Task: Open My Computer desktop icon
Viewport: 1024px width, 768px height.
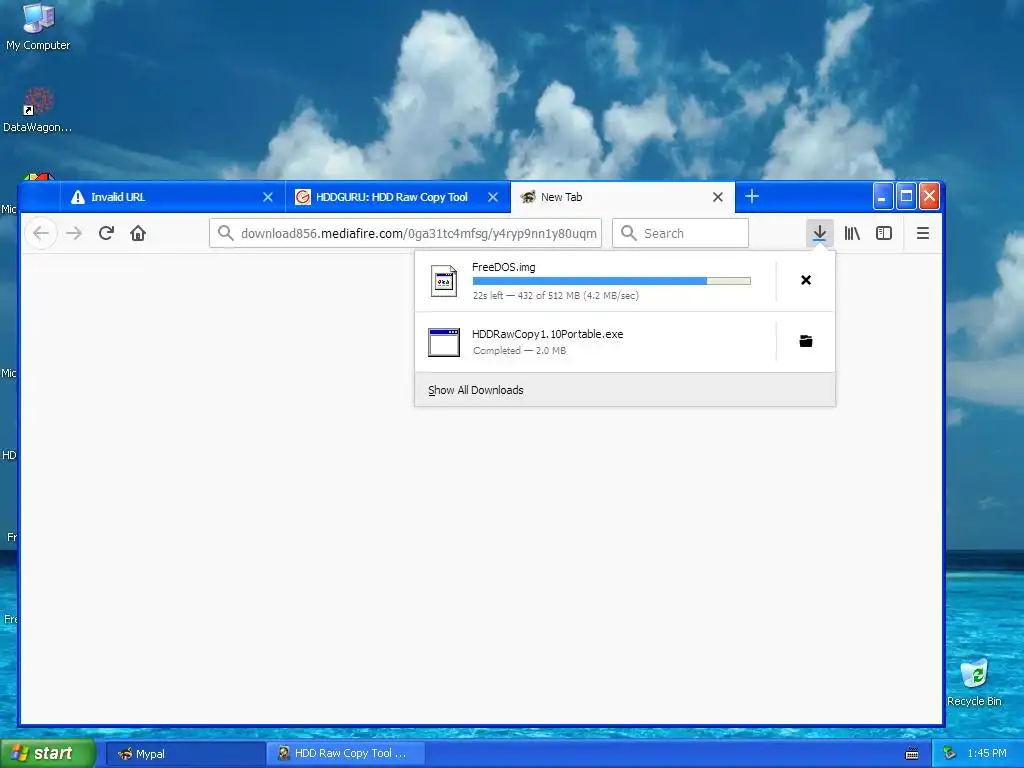Action: pyautogui.click(x=38, y=27)
